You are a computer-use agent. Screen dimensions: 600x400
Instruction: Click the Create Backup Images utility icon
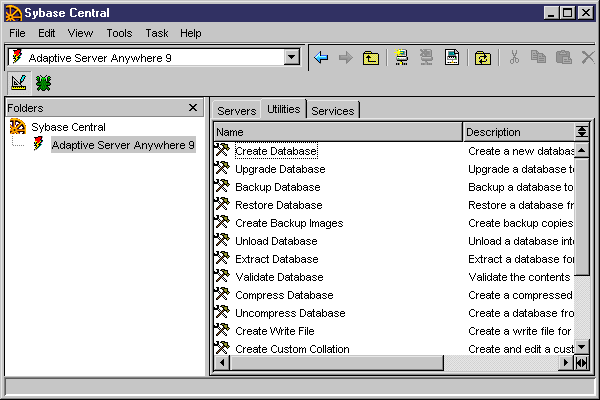point(222,222)
